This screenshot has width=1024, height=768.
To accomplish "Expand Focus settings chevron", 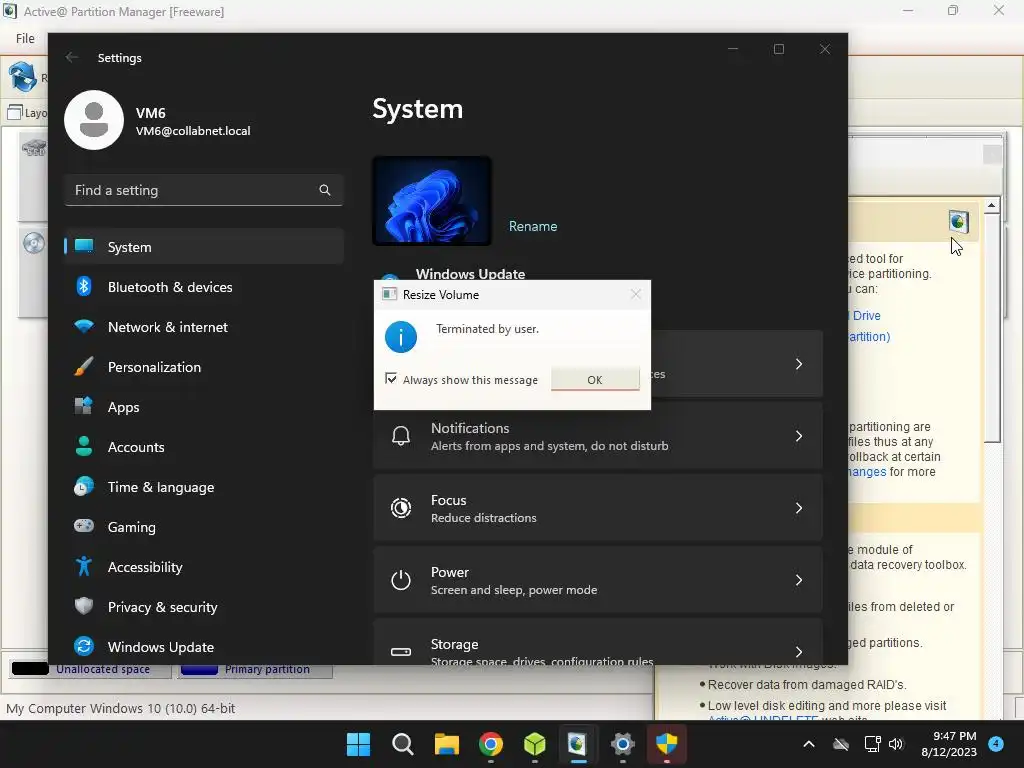I will tap(799, 507).
